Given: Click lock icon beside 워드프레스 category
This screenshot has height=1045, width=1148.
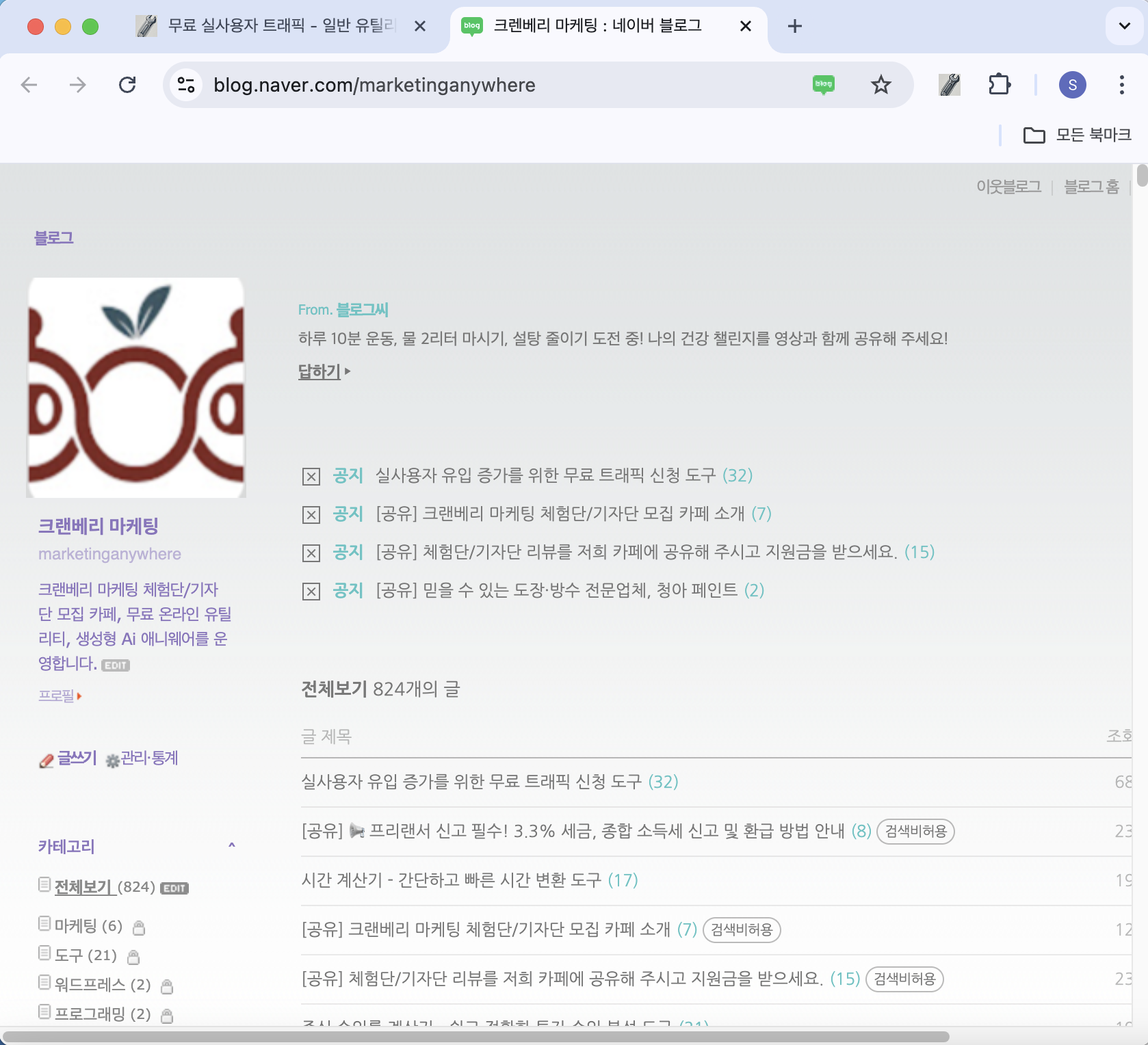Looking at the screenshot, I should (167, 986).
